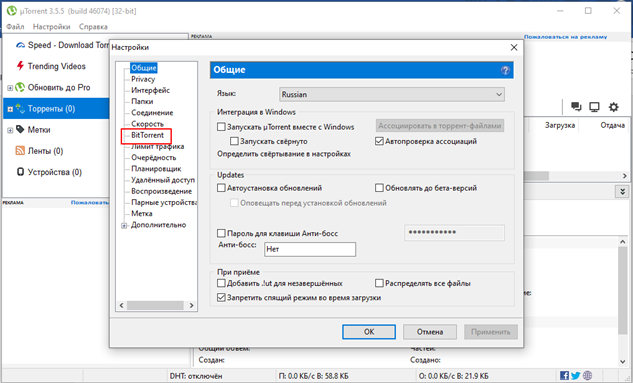Screen dimensions: 633x383
Task: Click the globe network icon in status bar
Action: click(587, 376)
